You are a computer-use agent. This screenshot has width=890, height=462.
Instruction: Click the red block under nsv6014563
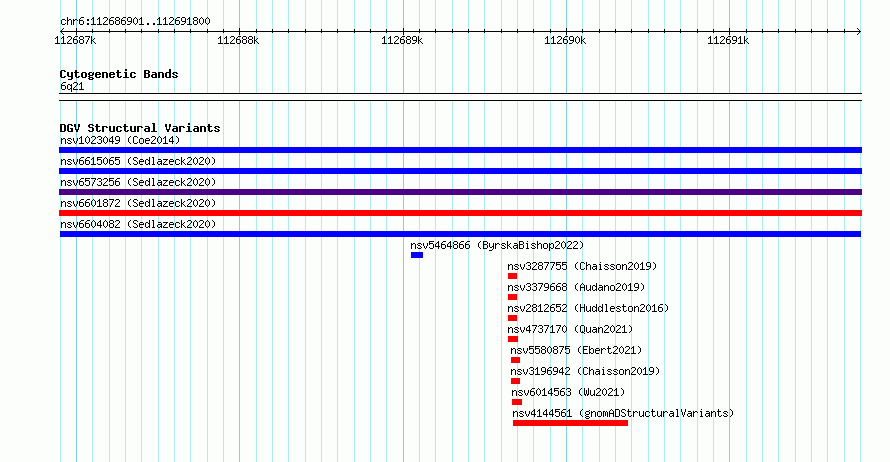517,402
